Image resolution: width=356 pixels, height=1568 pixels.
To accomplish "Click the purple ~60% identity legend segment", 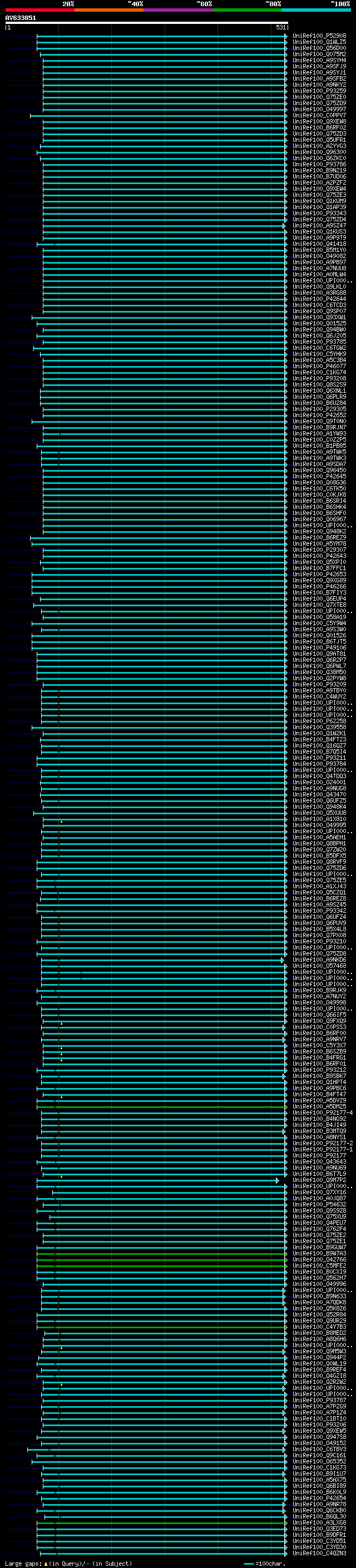I will click(179, 10).
